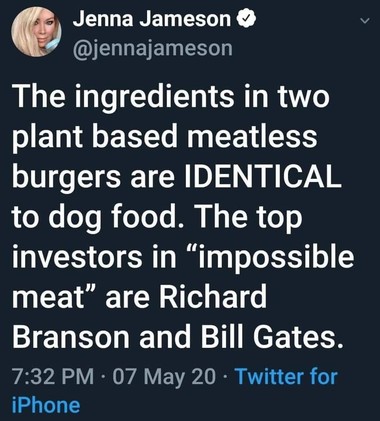Screen dimensions: 380x421
Task: Click the word ingredients in the tweet
Action: tap(155, 98)
